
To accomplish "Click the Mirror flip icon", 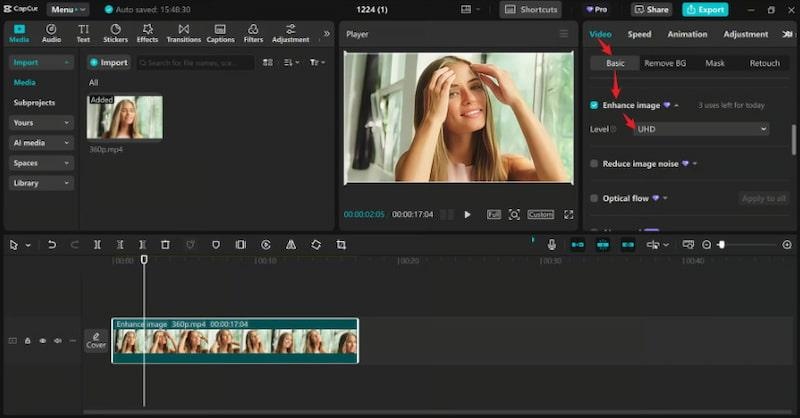I will click(x=291, y=245).
